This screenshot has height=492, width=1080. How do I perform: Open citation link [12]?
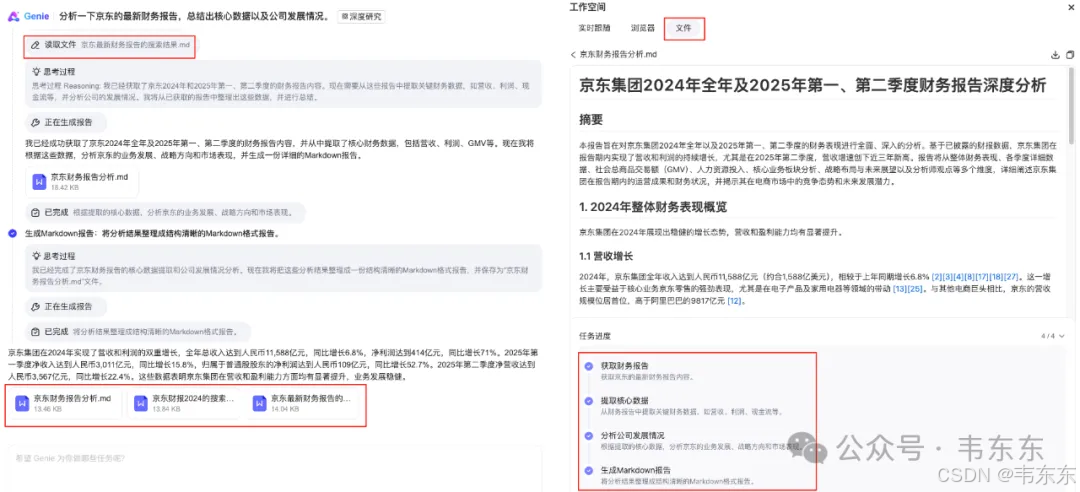pyautogui.click(x=735, y=300)
